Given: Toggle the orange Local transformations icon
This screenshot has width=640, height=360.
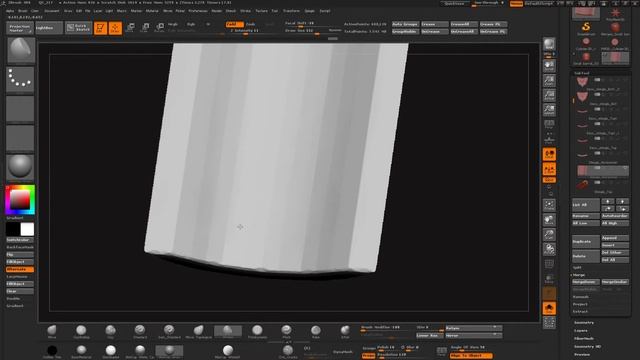Looking at the screenshot, I should (549, 154).
